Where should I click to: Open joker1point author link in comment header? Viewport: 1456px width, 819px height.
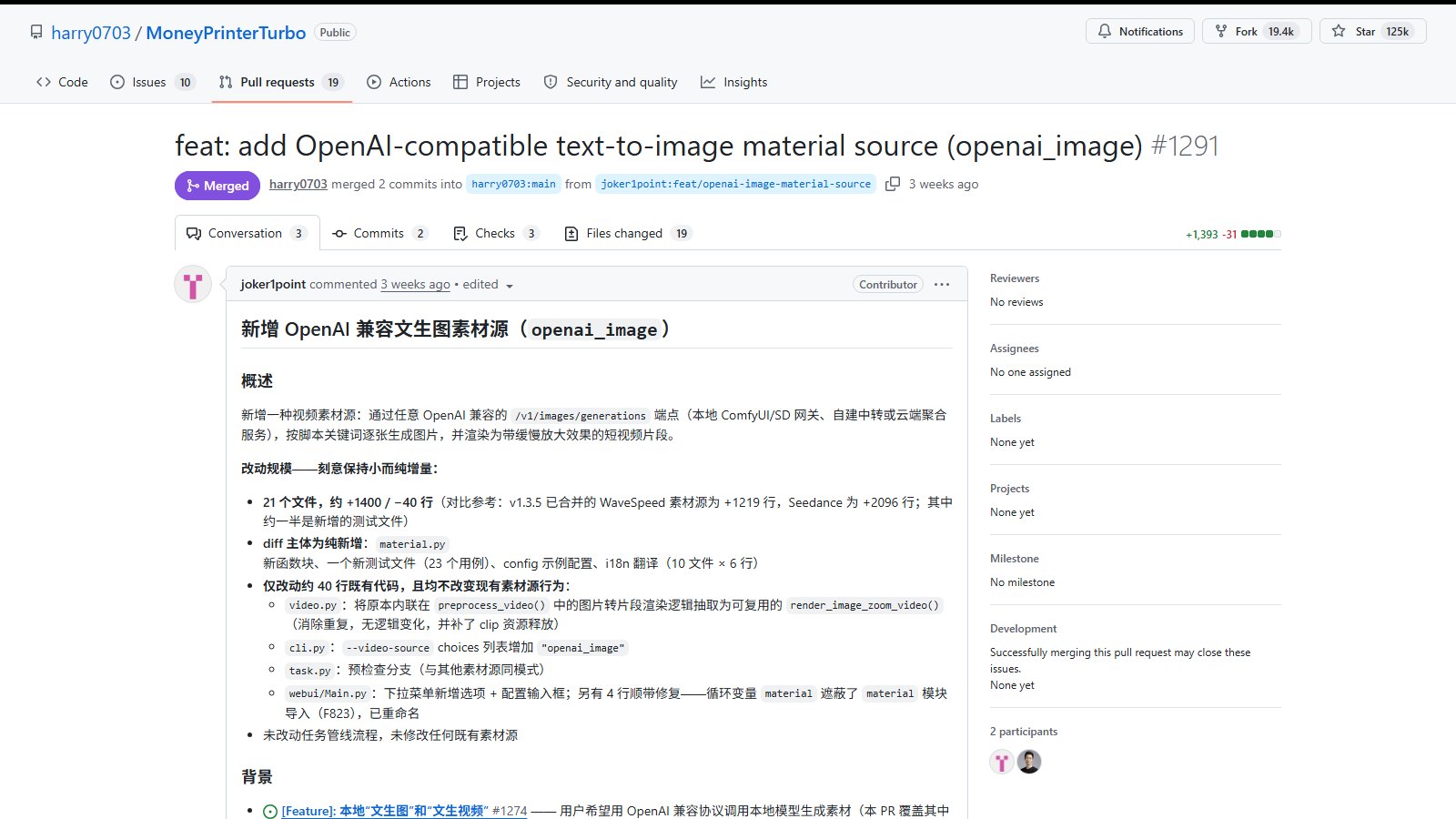273,284
